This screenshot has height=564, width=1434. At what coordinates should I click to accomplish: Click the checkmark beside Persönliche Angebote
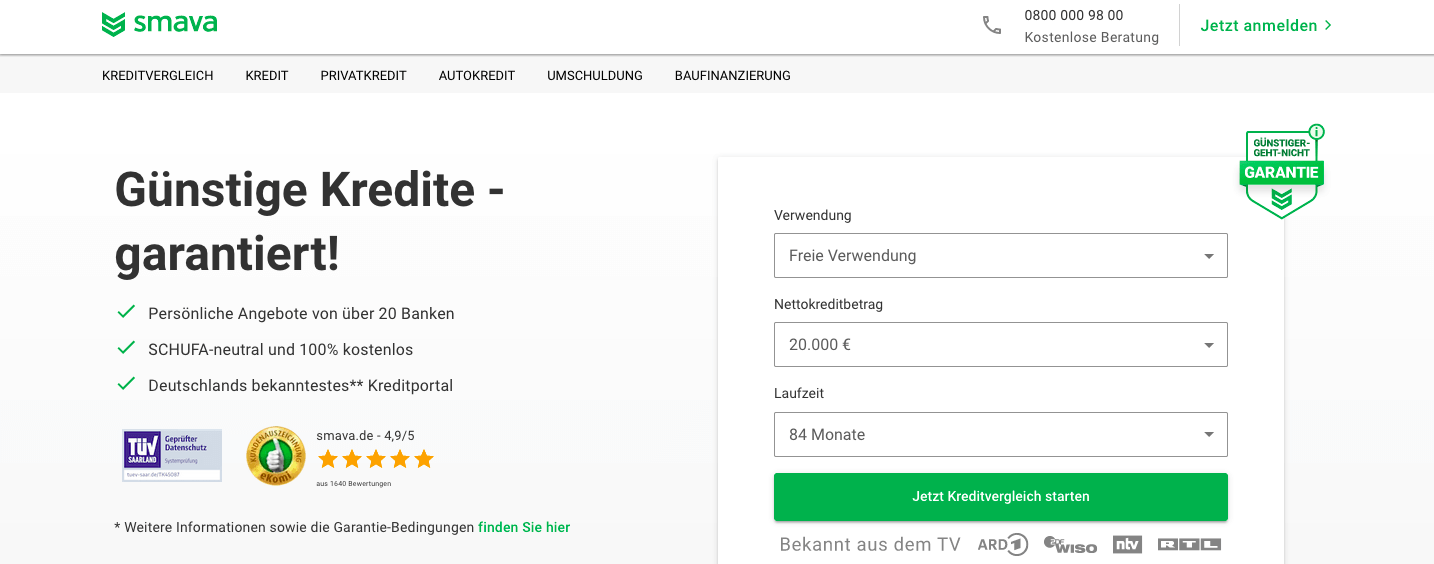click(126, 312)
